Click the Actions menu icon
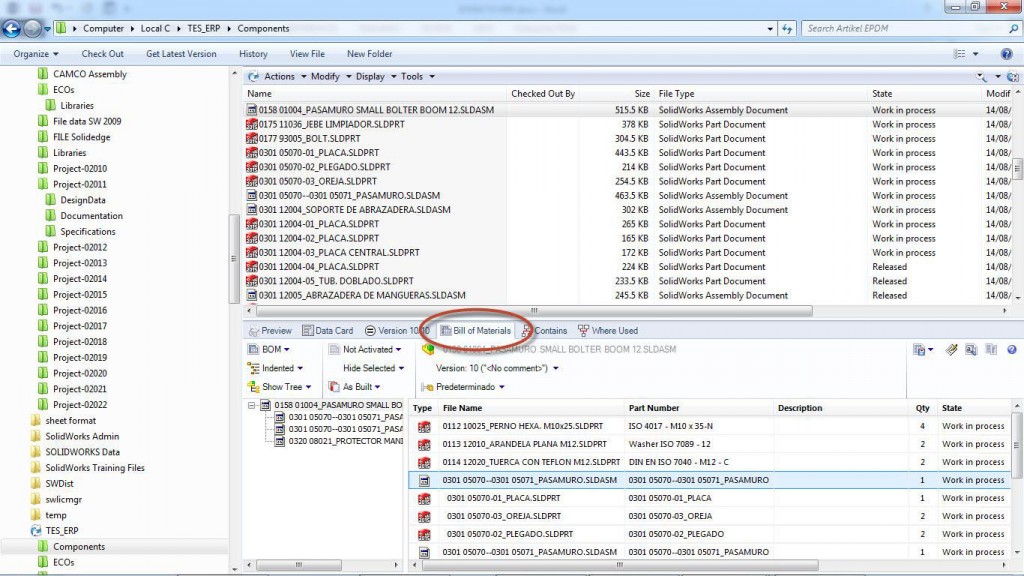Screen dimensions: 1024x576 tap(253, 76)
